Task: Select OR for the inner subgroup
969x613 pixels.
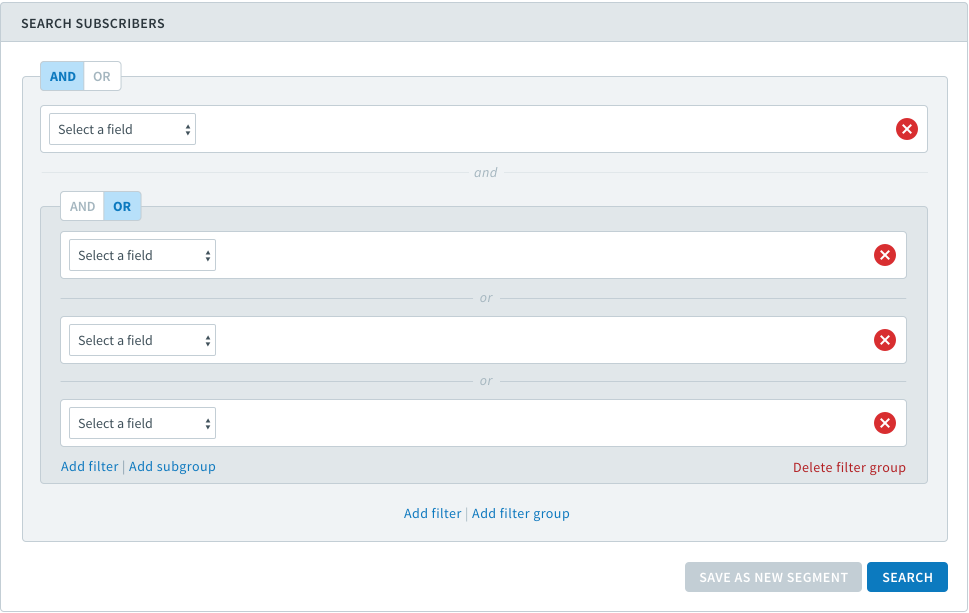Action: (122, 206)
